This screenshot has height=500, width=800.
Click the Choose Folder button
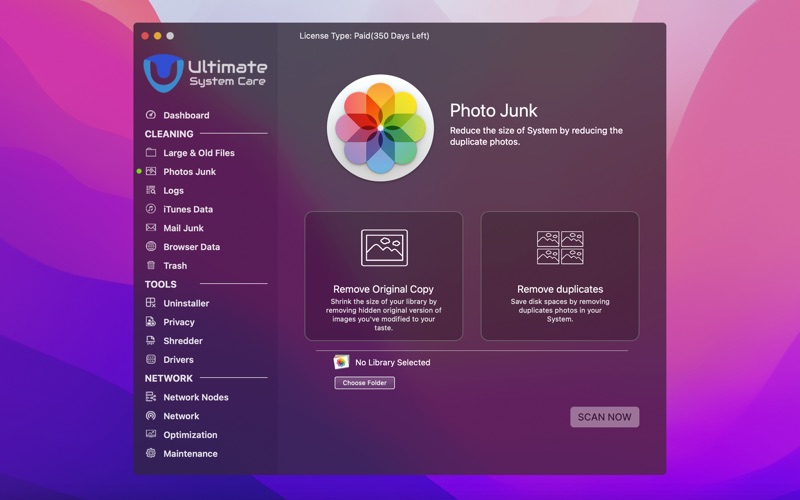pos(364,383)
